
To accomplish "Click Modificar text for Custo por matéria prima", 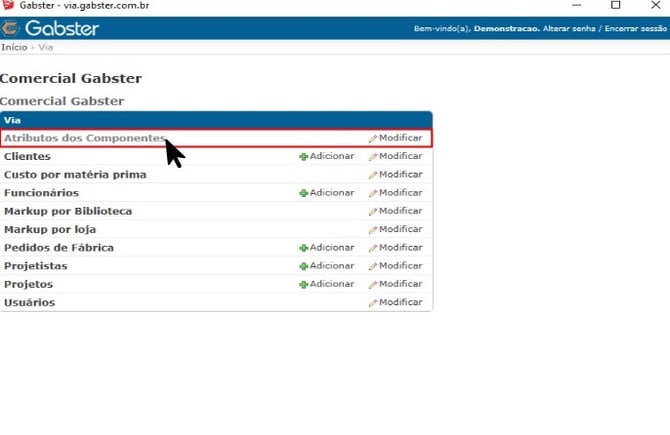I will click(x=401, y=174).
